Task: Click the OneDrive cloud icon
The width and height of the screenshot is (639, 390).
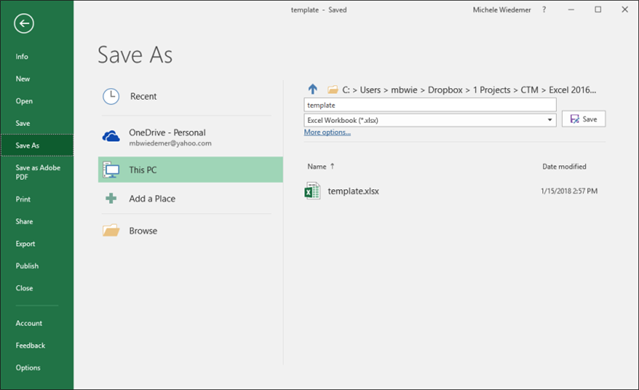Action: (x=111, y=137)
